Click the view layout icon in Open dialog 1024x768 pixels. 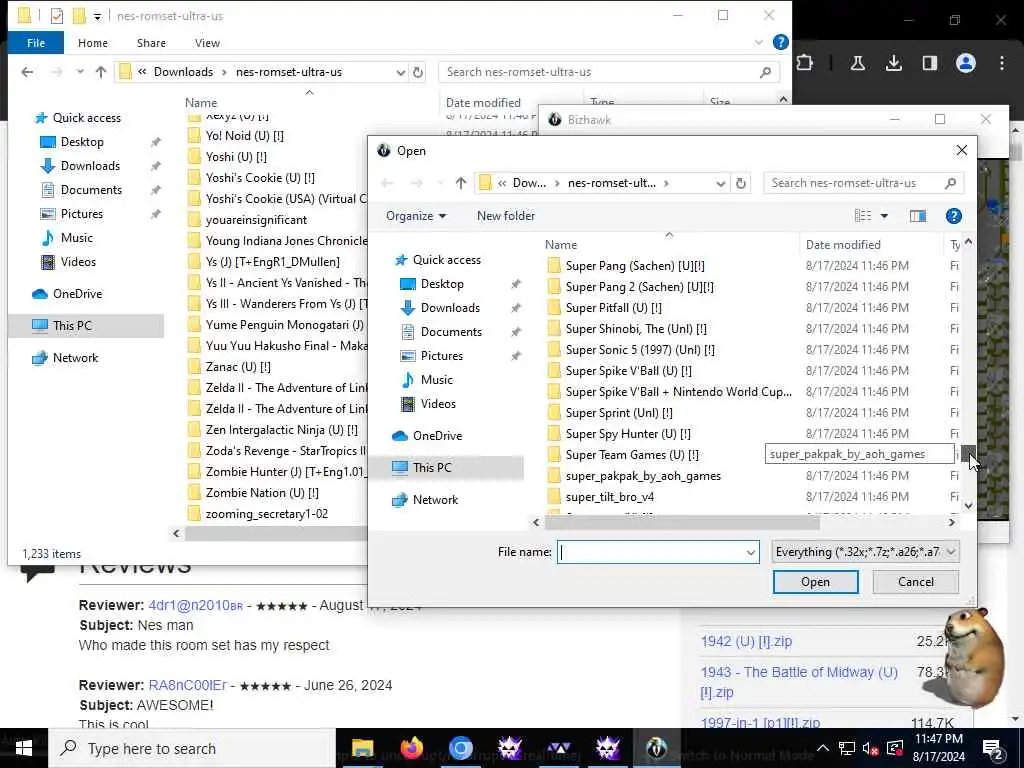point(863,216)
